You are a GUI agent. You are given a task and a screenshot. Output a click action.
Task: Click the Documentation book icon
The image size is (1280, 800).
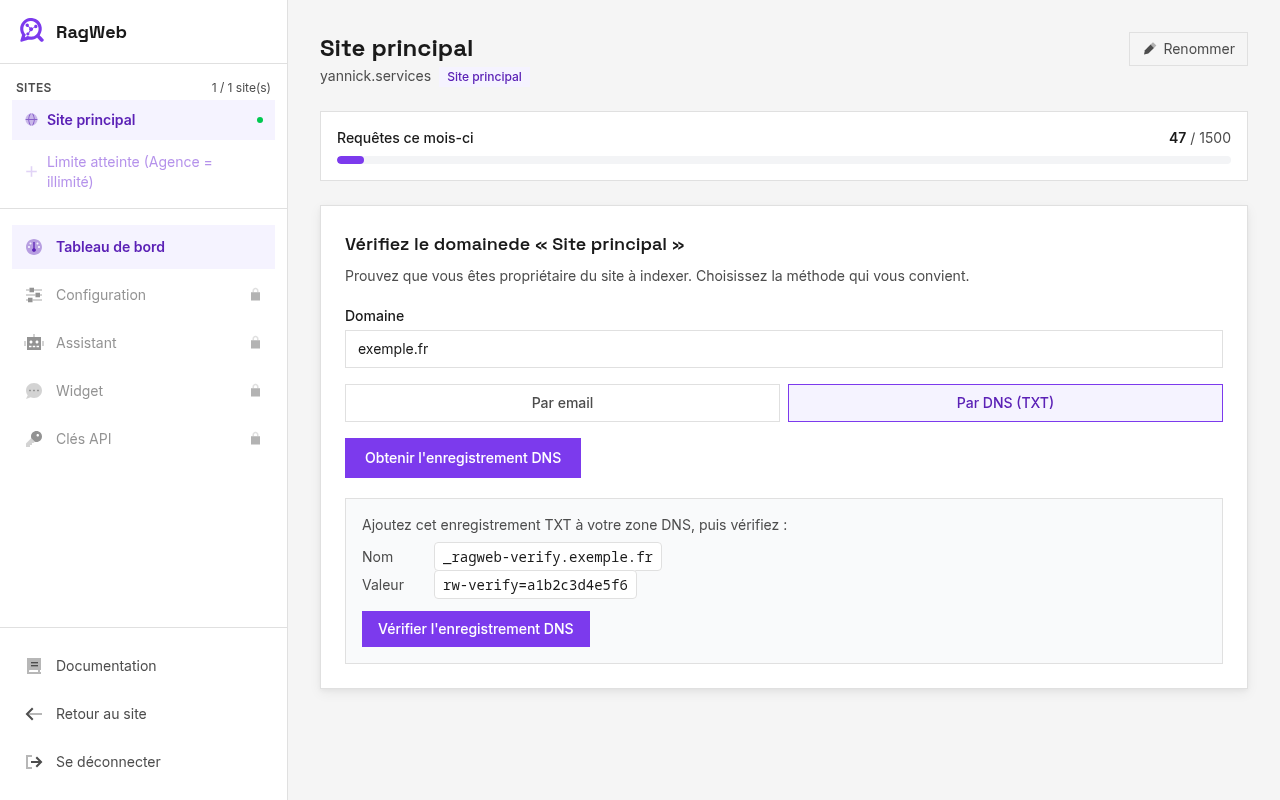coord(34,666)
